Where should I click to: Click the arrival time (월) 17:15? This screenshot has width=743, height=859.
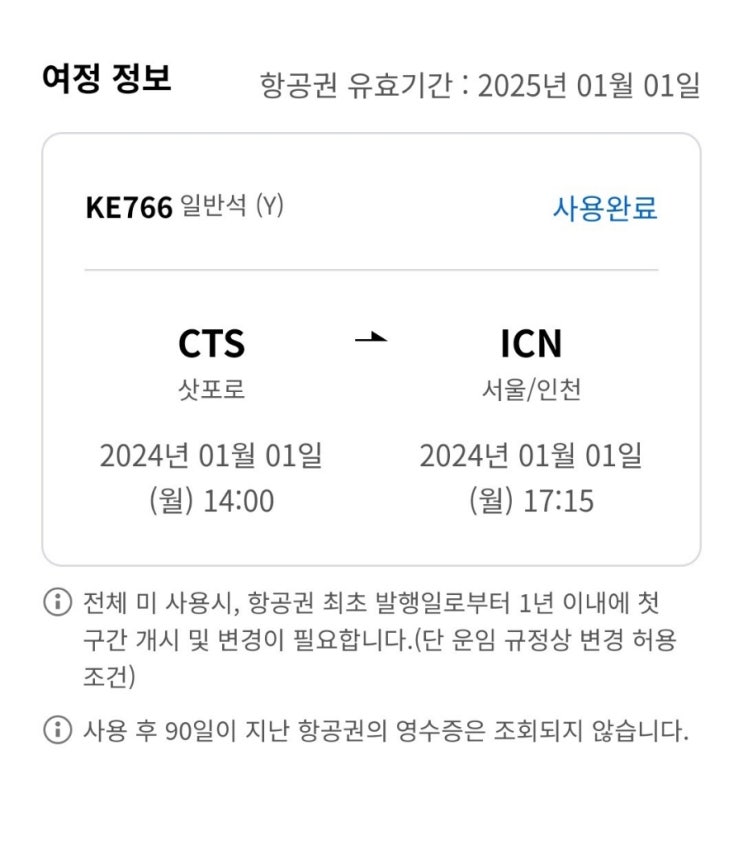(531, 500)
